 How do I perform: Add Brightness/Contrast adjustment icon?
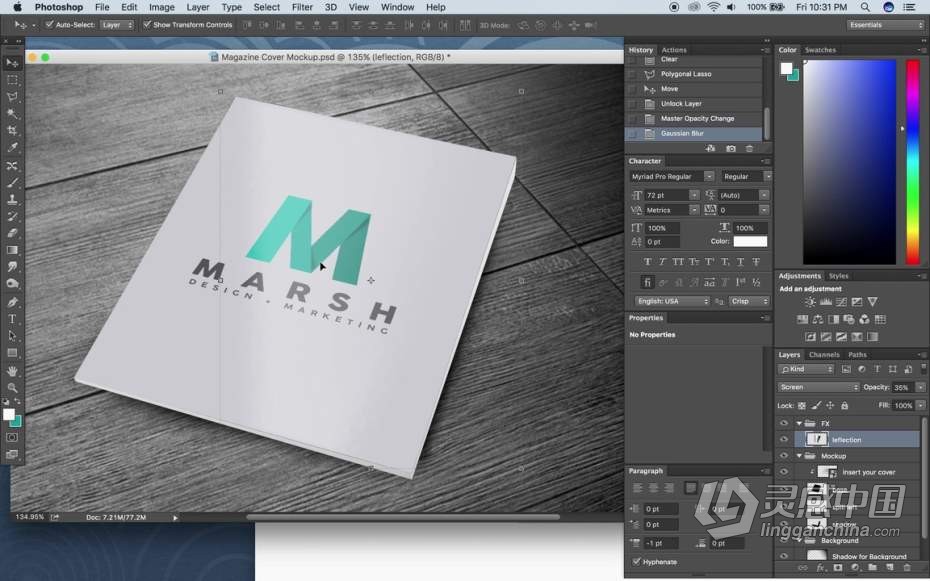pos(810,302)
